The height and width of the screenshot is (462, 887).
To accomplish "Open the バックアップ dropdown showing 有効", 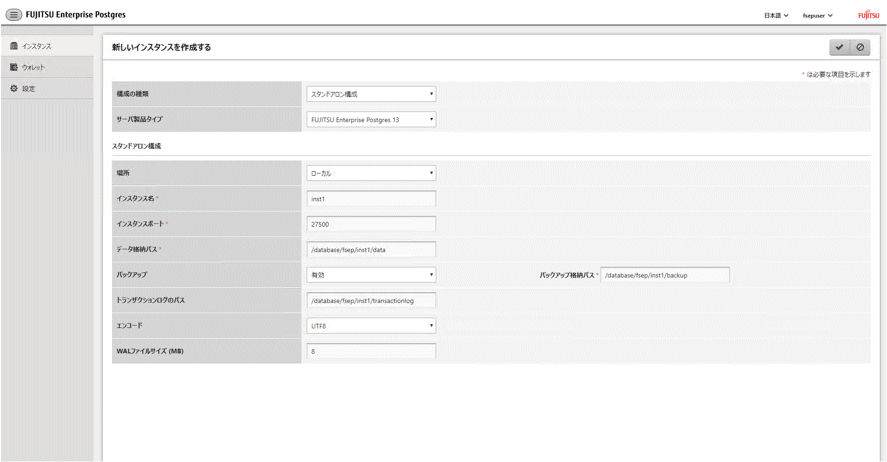I will (371, 275).
